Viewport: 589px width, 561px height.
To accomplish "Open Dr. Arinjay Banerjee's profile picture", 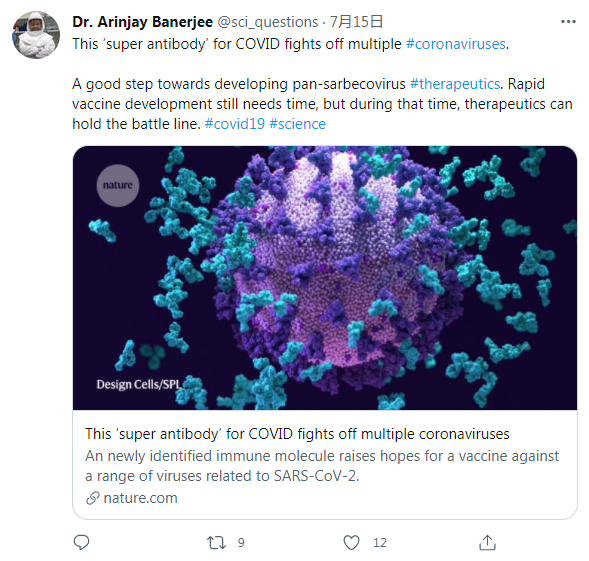I will pos(36,35).
